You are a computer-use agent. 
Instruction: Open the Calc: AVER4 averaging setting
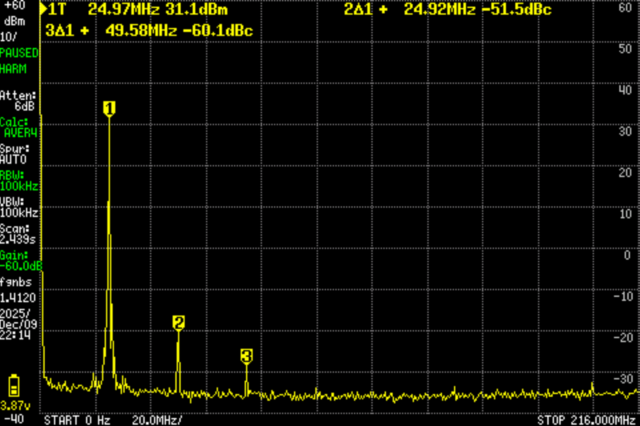click(20, 127)
